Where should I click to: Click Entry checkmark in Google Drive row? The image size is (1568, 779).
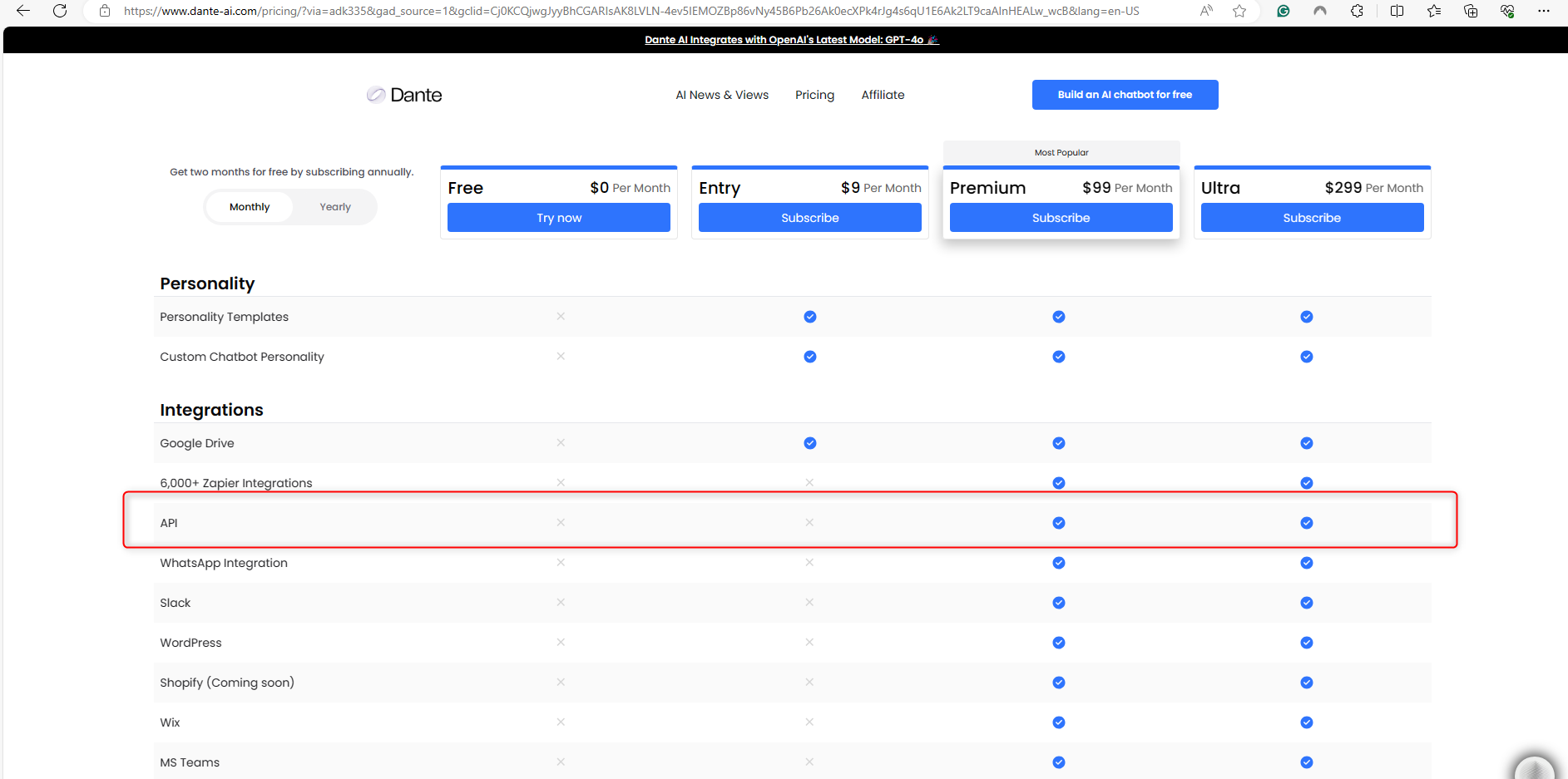tap(810, 443)
